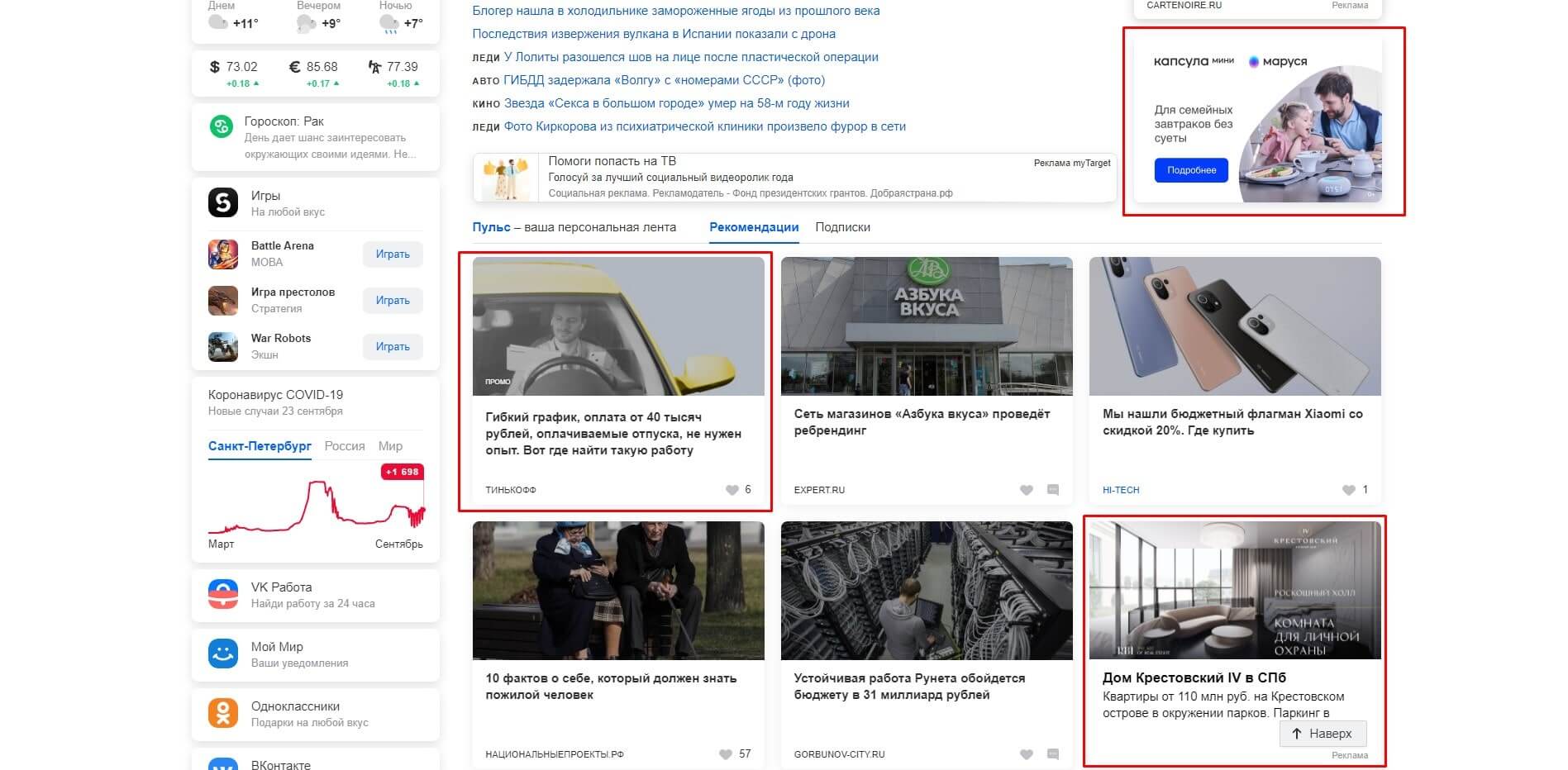This screenshot has height=770, width=1568.
Task: Click the Наверх back-to-top button
Action: 1323,734
